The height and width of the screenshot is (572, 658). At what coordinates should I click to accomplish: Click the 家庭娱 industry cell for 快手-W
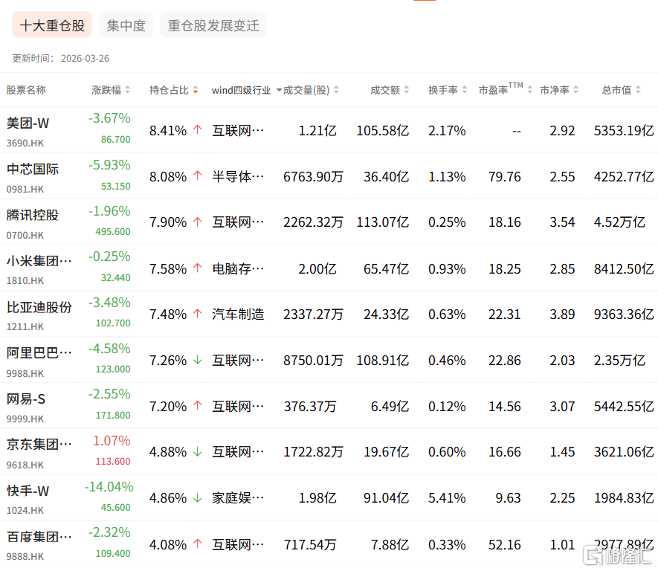(238, 498)
